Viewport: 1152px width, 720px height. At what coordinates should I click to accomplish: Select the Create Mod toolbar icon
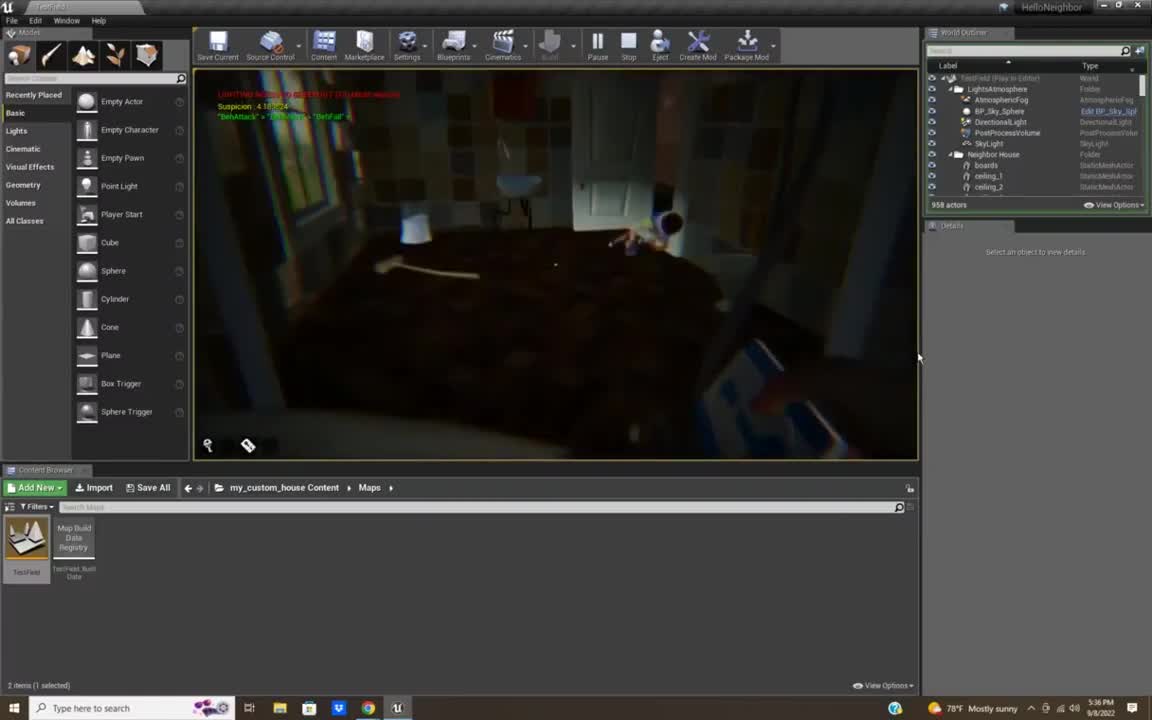(x=697, y=42)
